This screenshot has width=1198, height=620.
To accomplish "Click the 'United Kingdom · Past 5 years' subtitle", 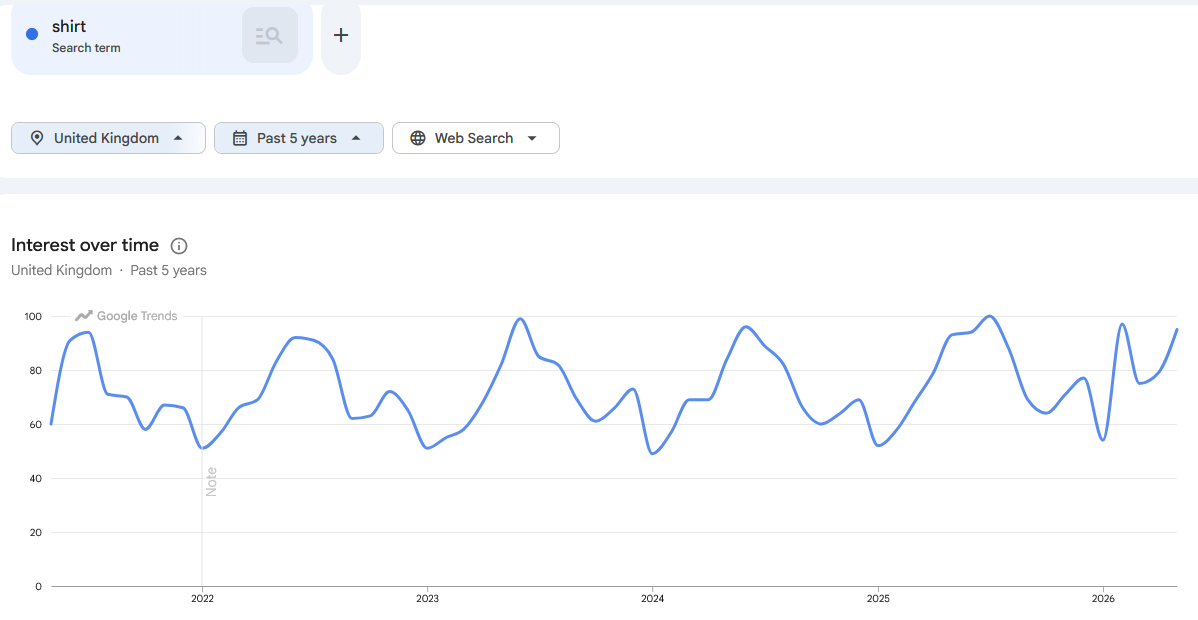I will click(x=108, y=271).
